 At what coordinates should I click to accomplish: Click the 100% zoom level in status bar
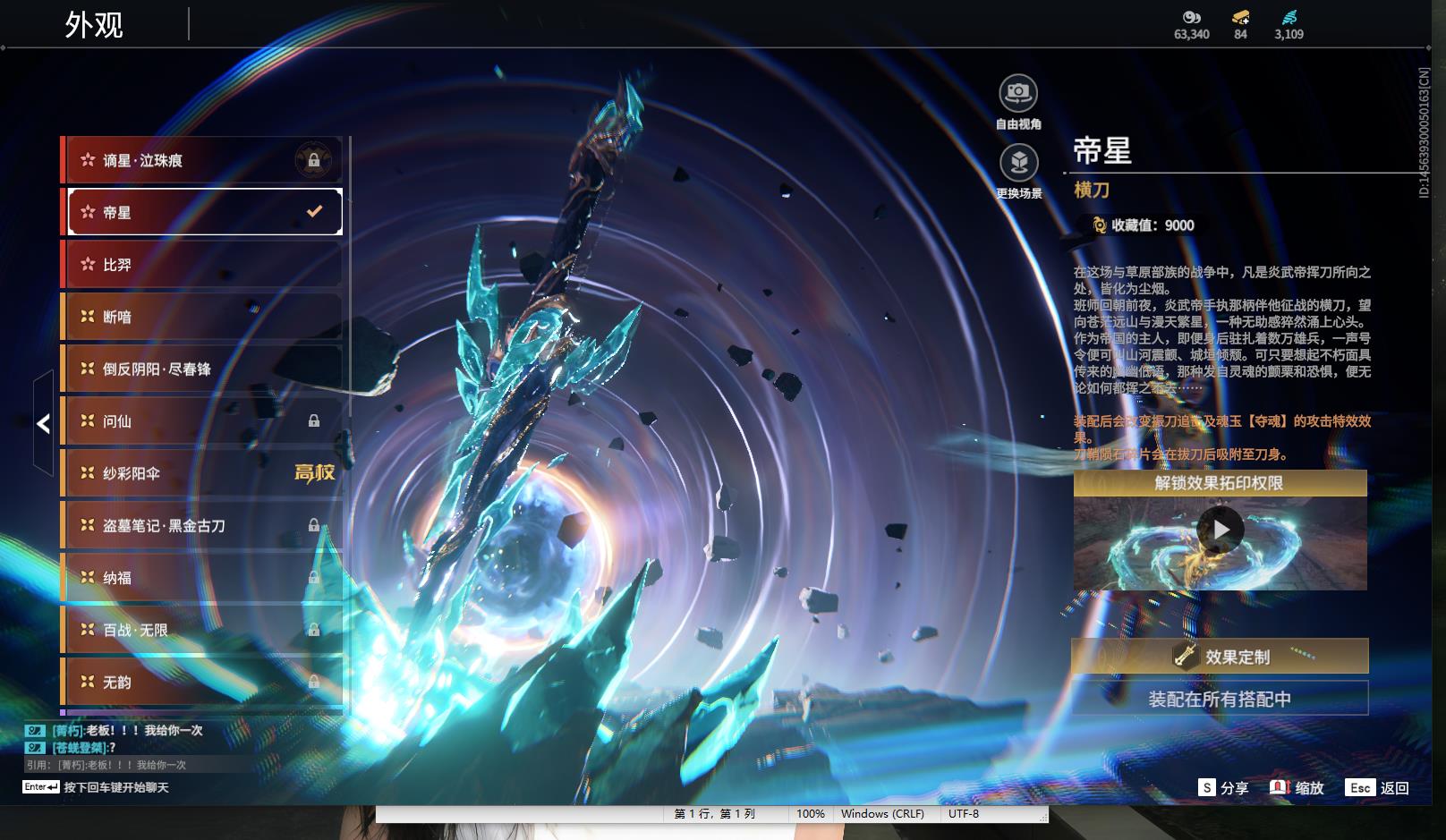(x=811, y=814)
